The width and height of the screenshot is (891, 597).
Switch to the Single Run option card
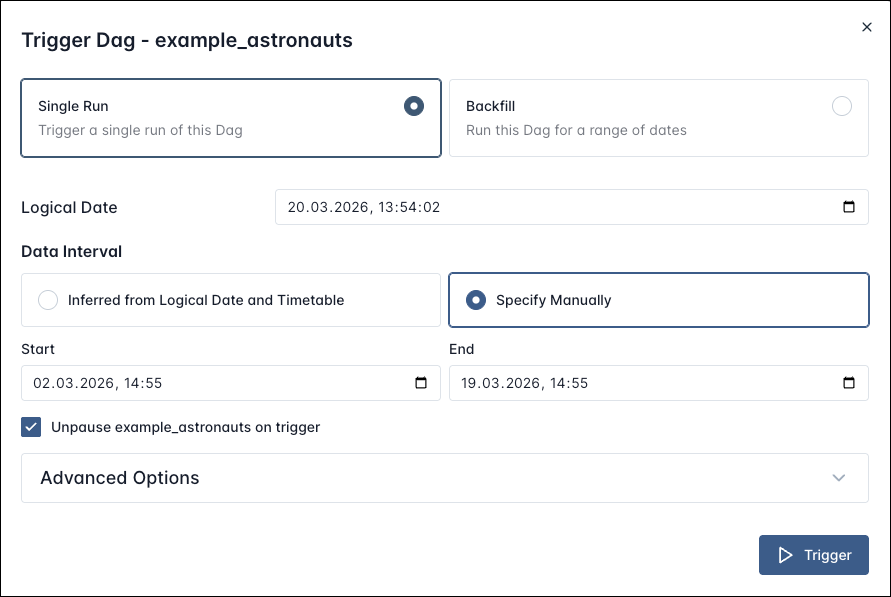[230, 117]
